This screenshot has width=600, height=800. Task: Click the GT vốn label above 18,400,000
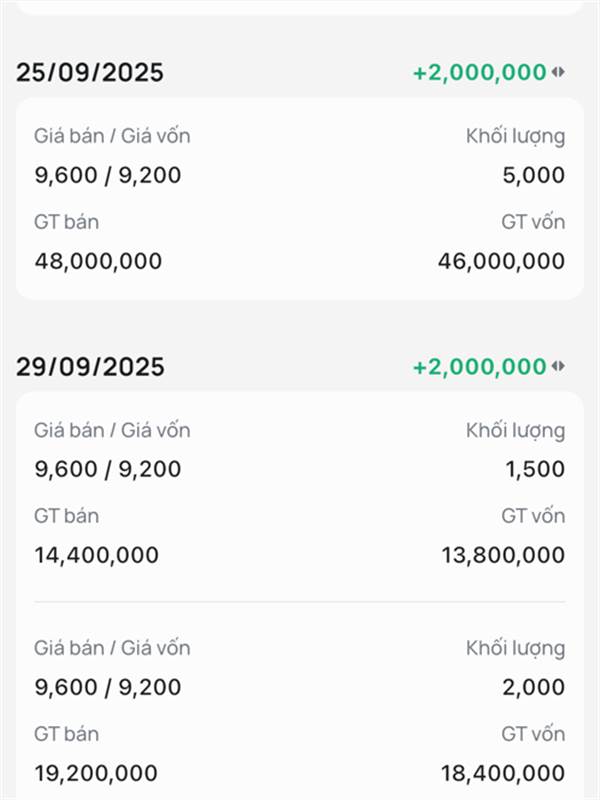click(533, 734)
